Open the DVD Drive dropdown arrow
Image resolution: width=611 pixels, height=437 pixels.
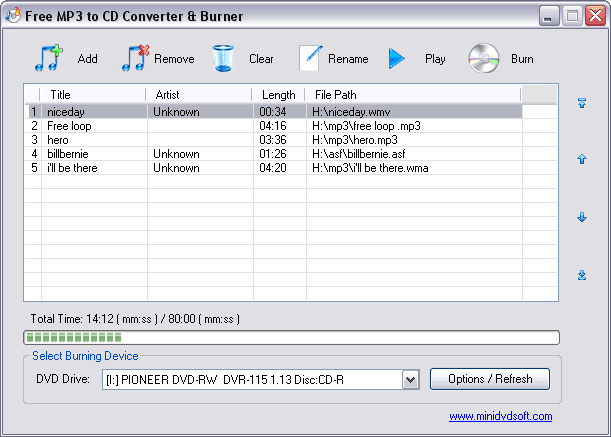click(x=410, y=380)
